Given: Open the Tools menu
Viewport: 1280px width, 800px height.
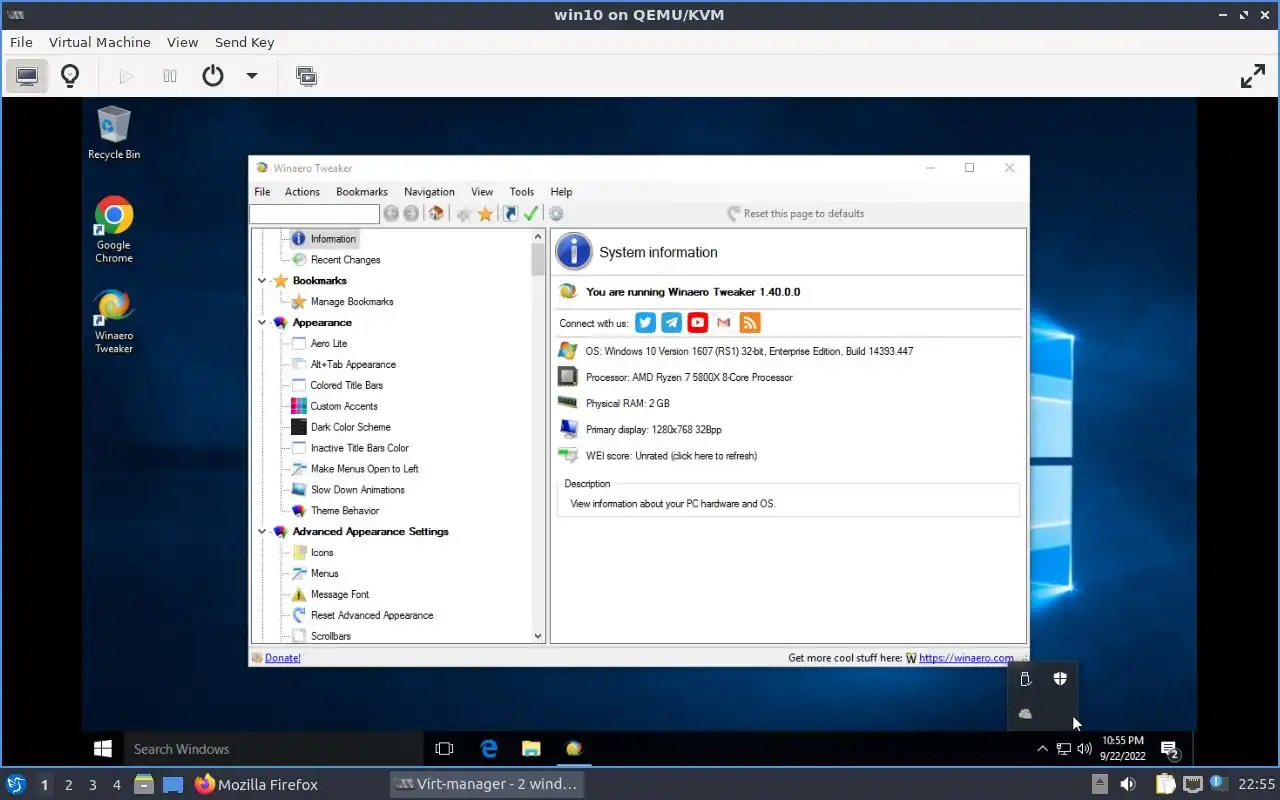Looking at the screenshot, I should (x=522, y=192).
